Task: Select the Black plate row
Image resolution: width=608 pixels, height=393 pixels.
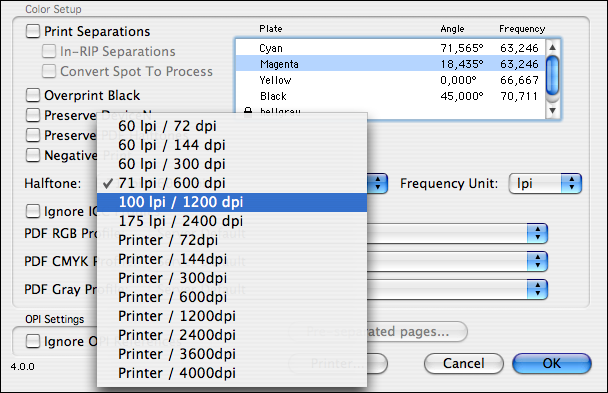Action: [x=390, y=96]
